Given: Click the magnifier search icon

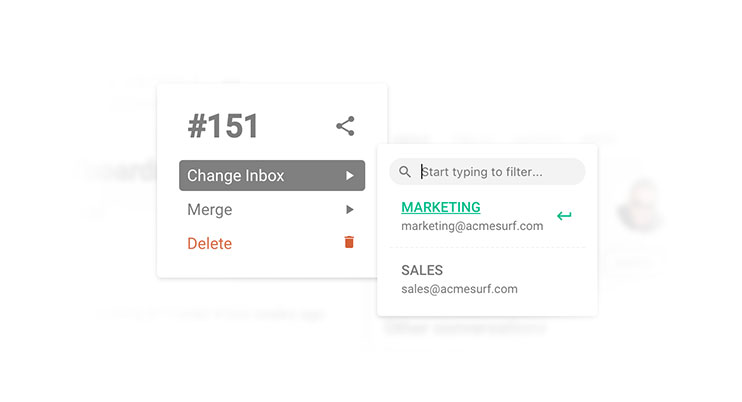Looking at the screenshot, I should click(405, 172).
